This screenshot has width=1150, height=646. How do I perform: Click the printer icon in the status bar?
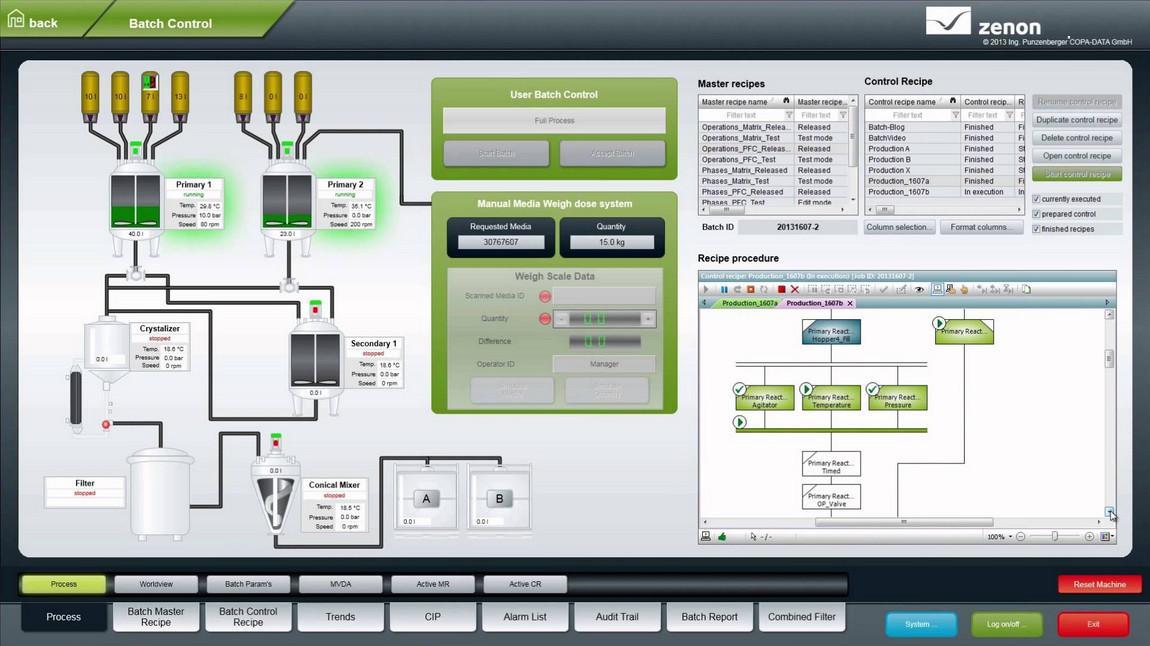(705, 535)
